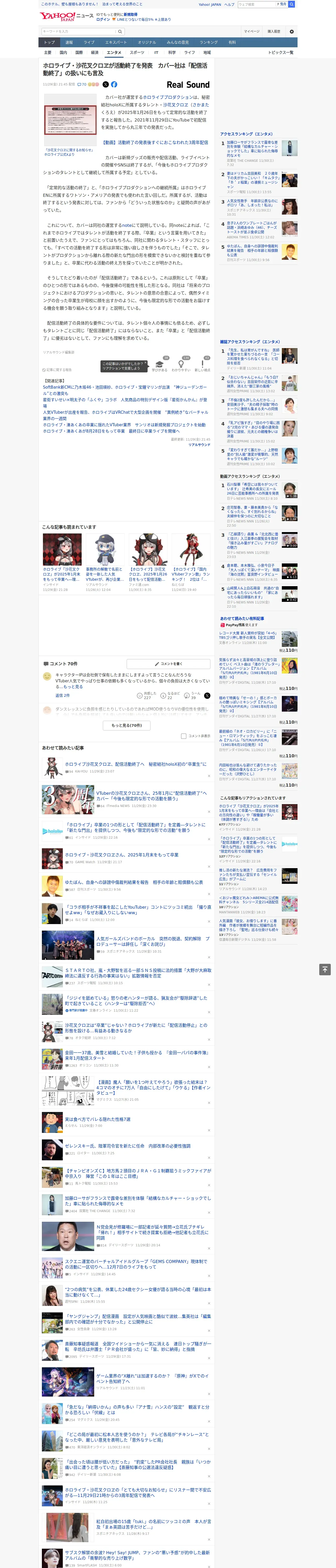Click the コメントを書く button

coord(168,664)
